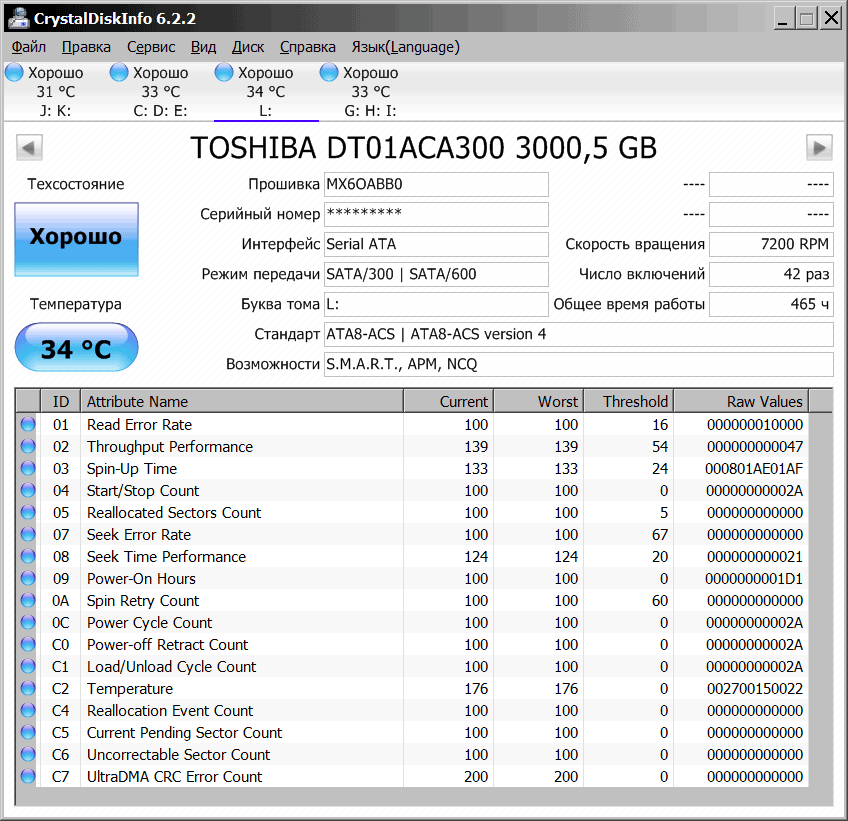The height and width of the screenshot is (821, 848).
Task: Open the Диск menu
Action: 248,47
